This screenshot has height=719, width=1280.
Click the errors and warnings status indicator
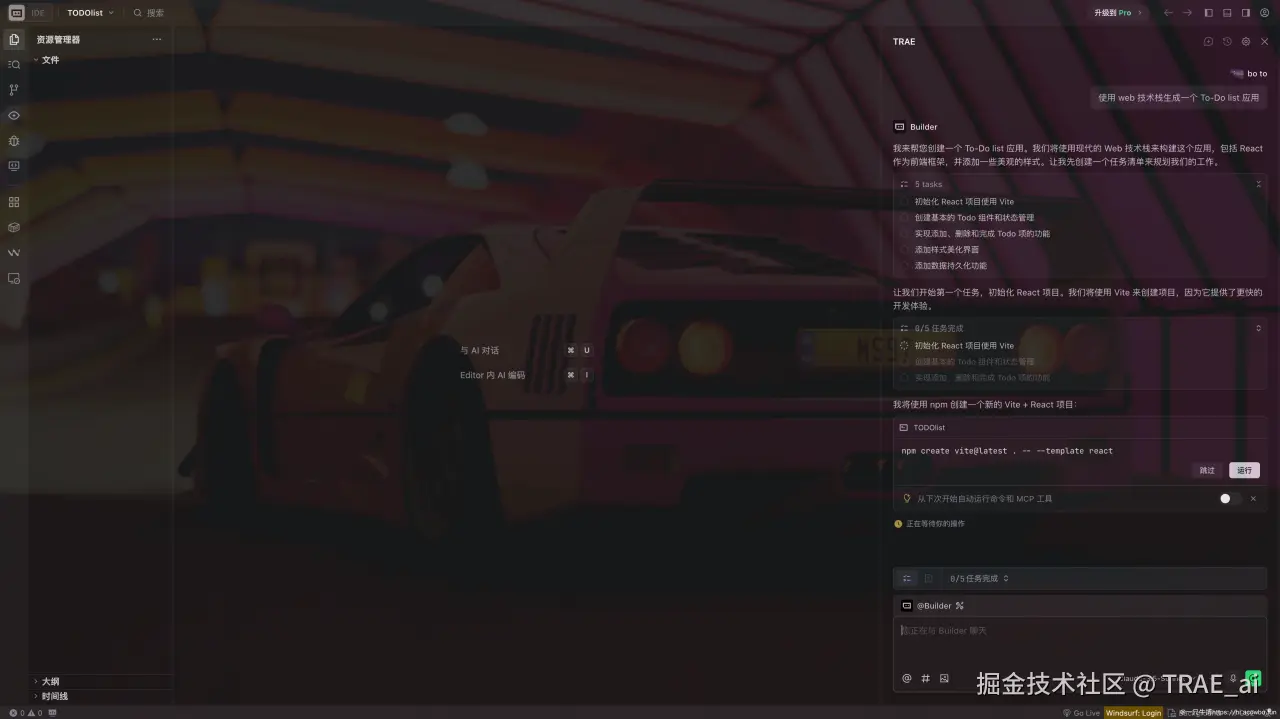pyautogui.click(x=25, y=713)
